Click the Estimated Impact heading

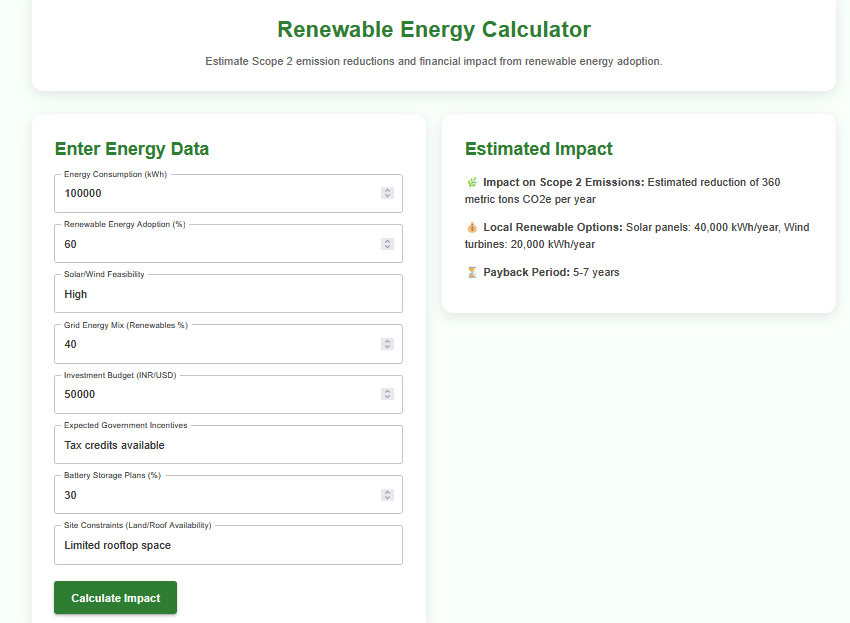pyautogui.click(x=539, y=149)
